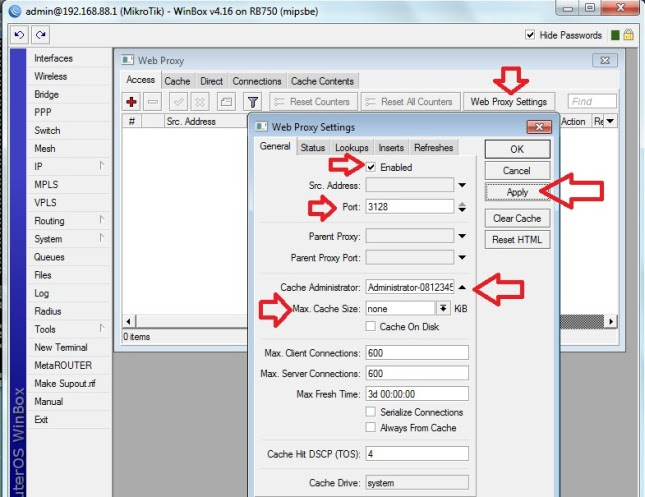Viewport: 645px width, 497px height.
Task: Close the Web Proxy window
Action: click(x=605, y=60)
